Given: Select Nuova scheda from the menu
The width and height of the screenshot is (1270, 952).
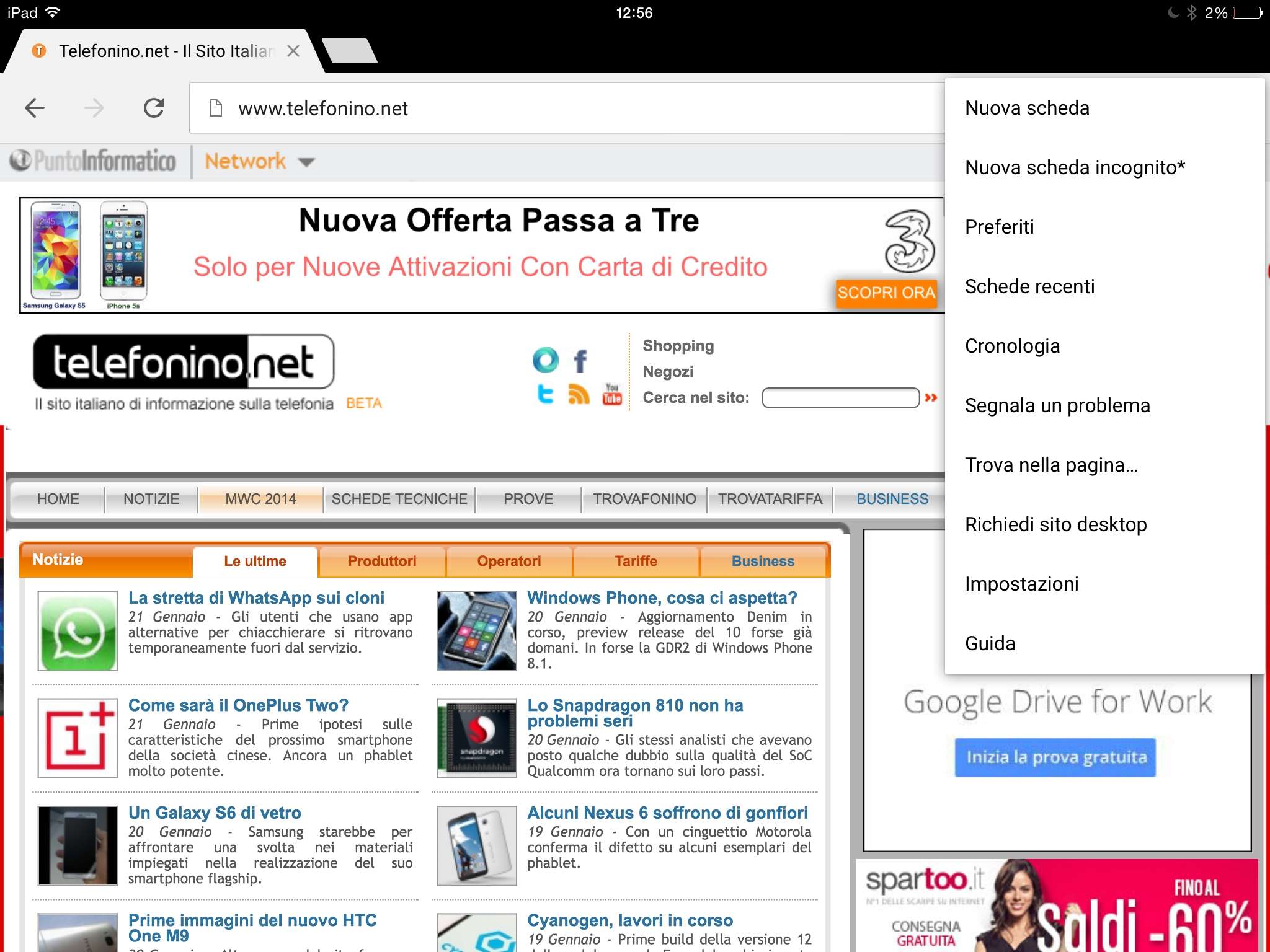Looking at the screenshot, I should [1104, 108].
